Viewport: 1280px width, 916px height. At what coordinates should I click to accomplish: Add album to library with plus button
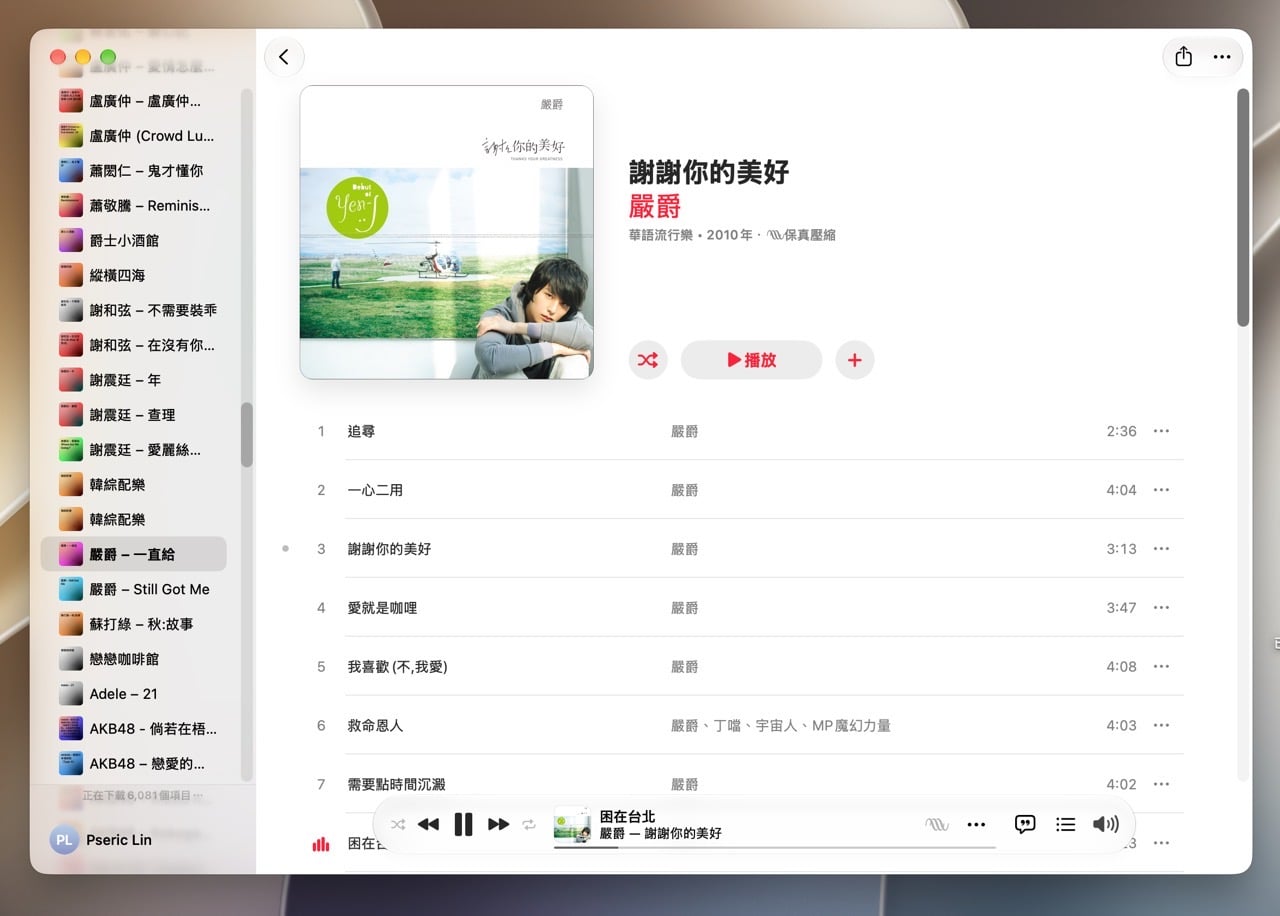pos(854,360)
